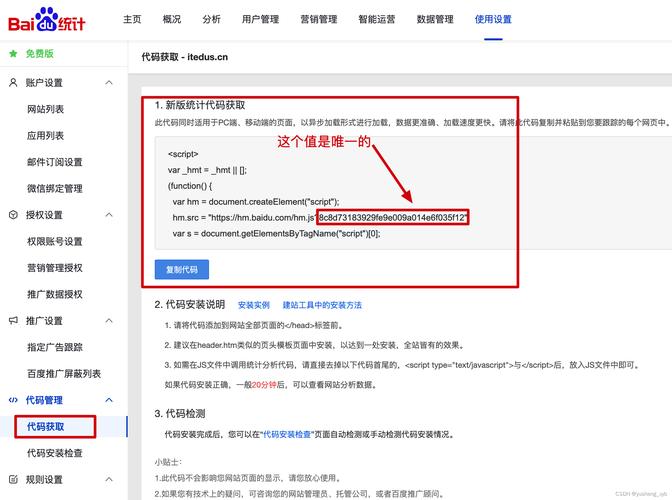Viewport: 672px width, 500px height.
Task: Open the 用户管理 top menu
Action: pos(260,19)
